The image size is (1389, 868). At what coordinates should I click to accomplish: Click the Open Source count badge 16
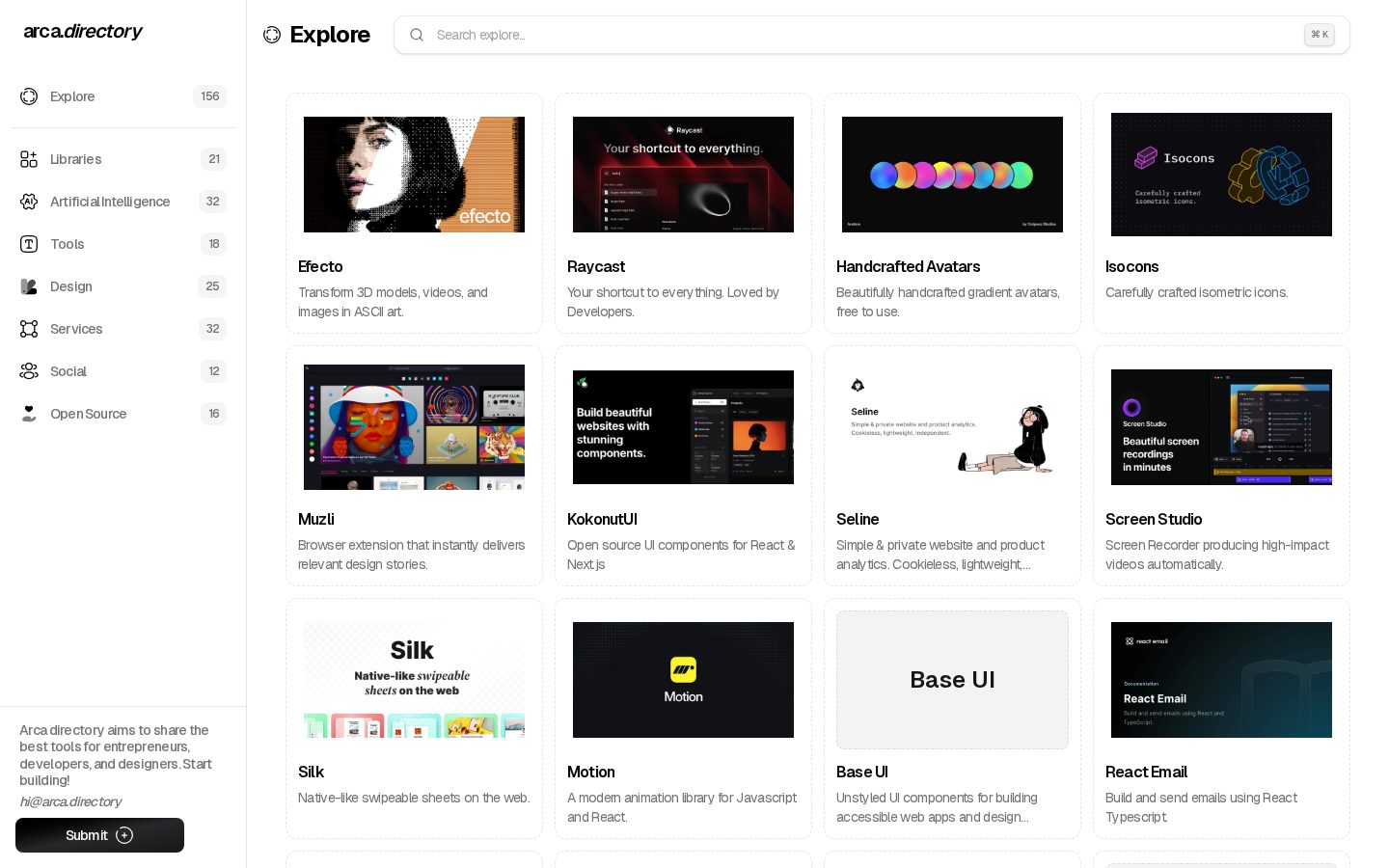[x=213, y=414]
